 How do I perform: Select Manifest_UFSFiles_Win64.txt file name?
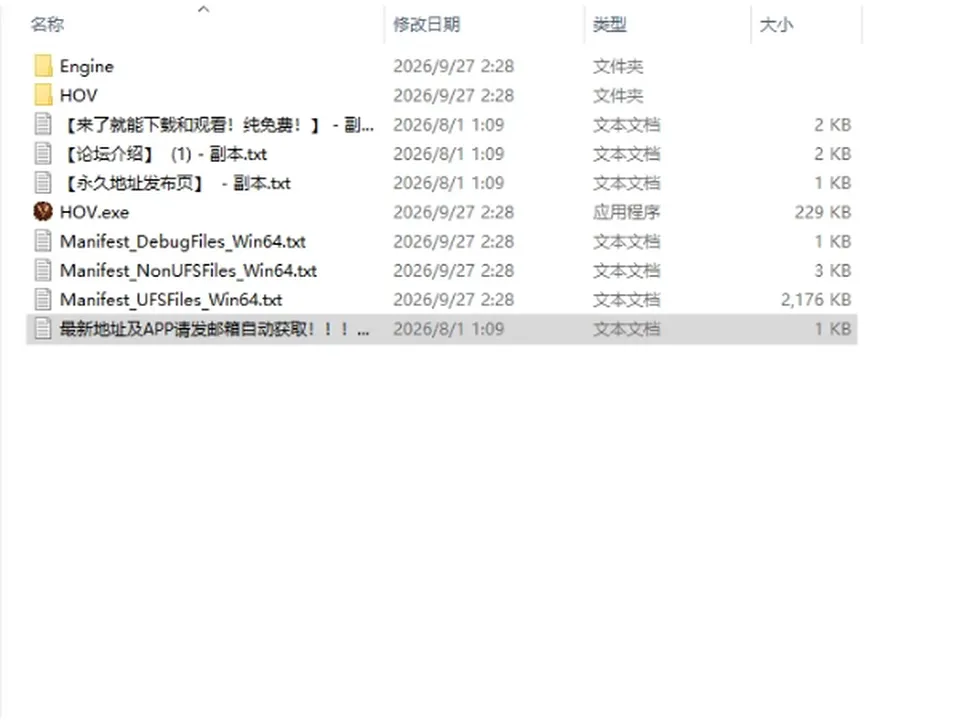click(171, 300)
